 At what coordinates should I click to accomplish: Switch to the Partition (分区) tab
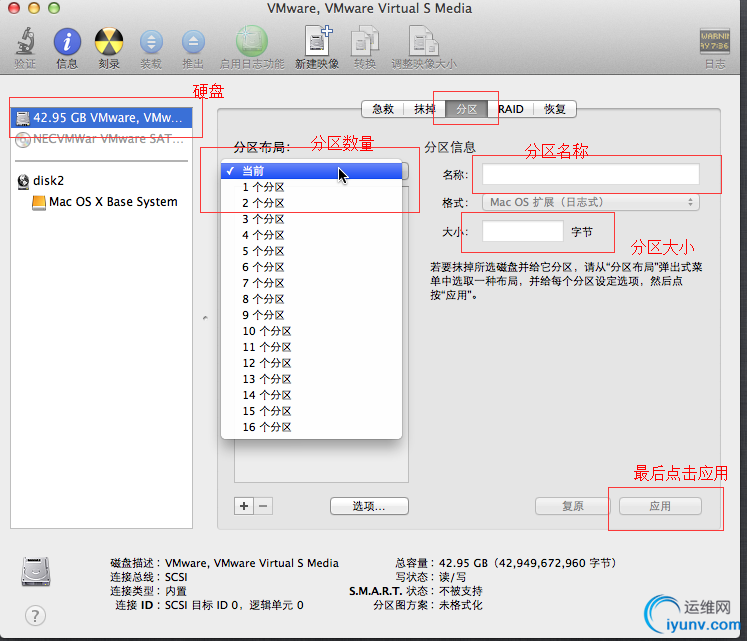[466, 109]
